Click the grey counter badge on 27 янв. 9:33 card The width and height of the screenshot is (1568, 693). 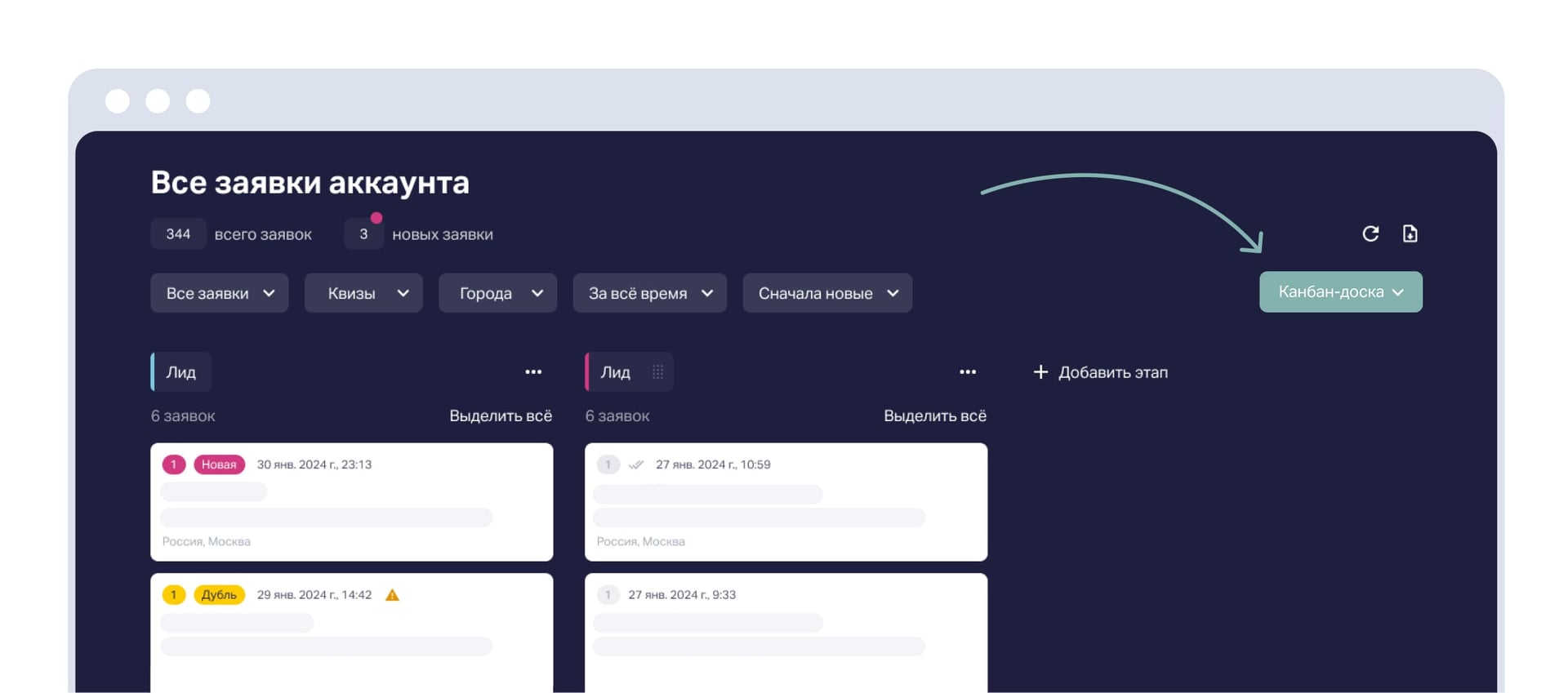[608, 595]
